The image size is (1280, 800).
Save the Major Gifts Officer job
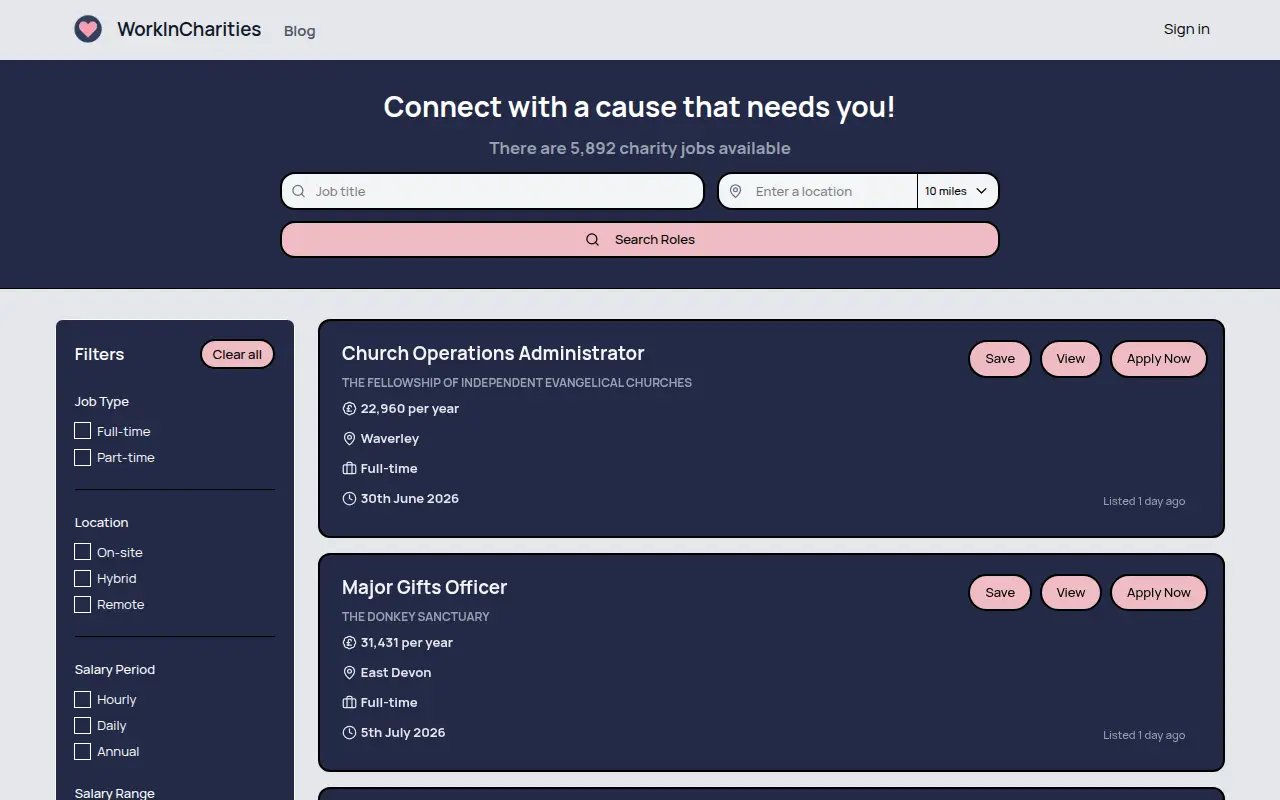click(1000, 593)
